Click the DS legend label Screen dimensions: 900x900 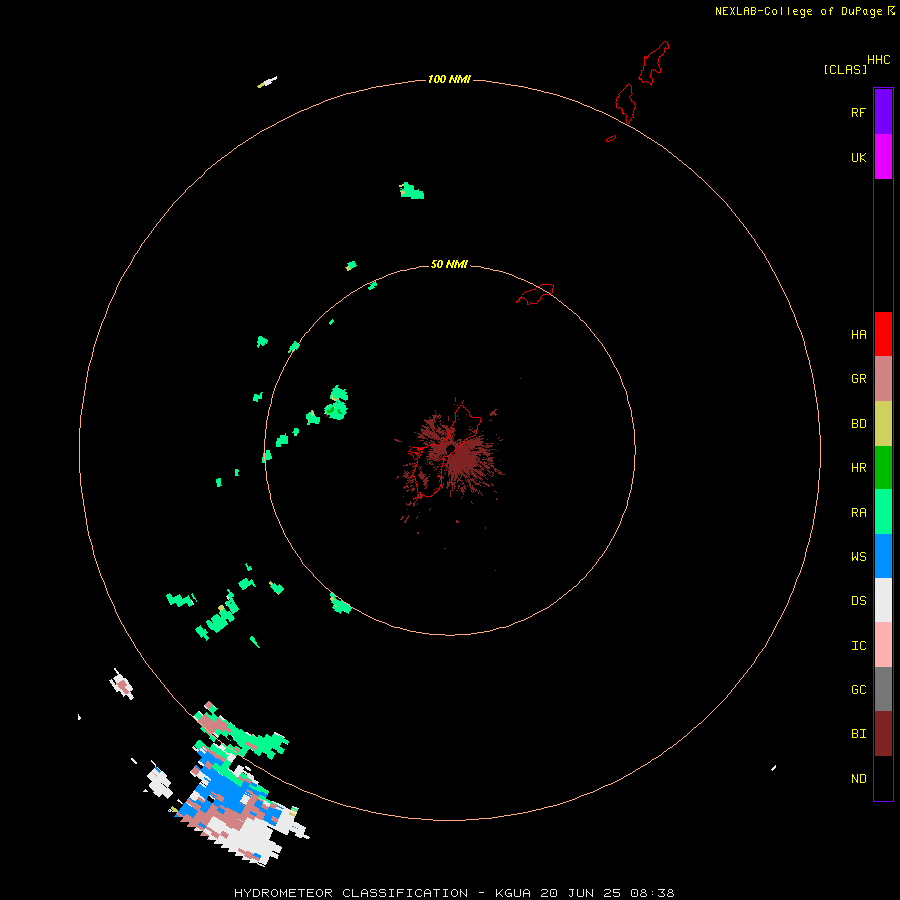click(x=858, y=600)
